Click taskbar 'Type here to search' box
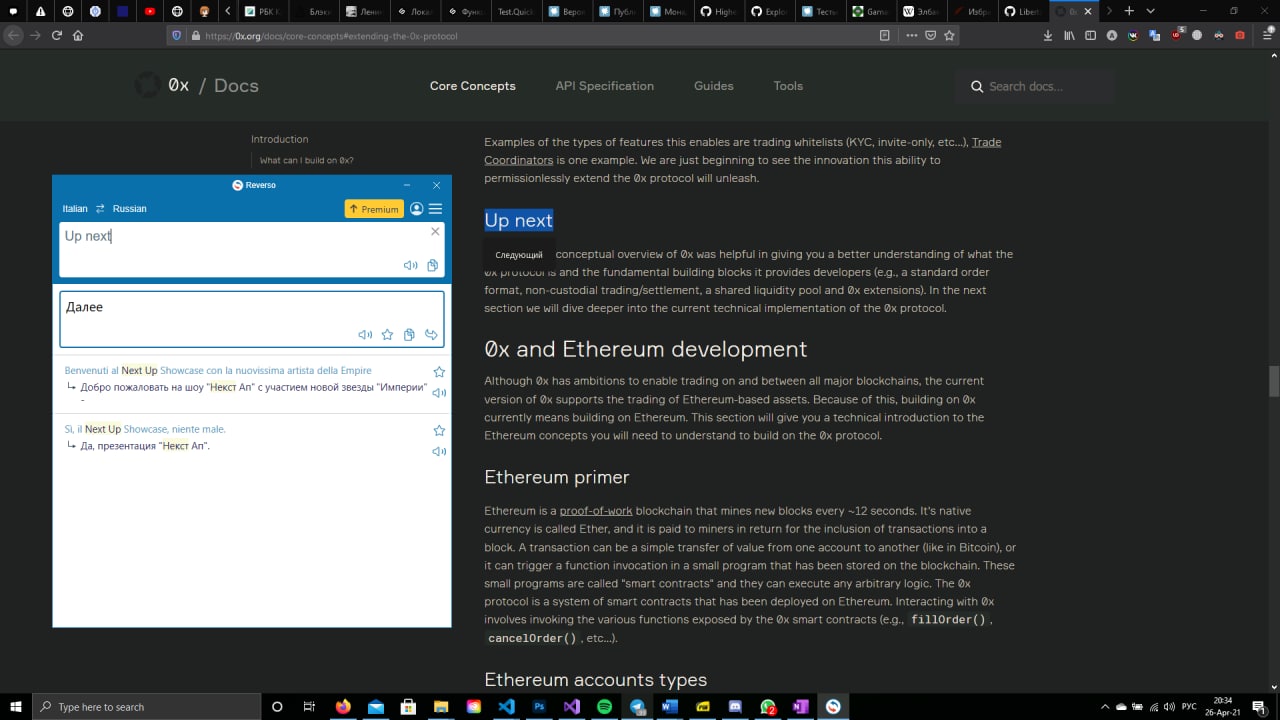1280x720 pixels. [145, 706]
